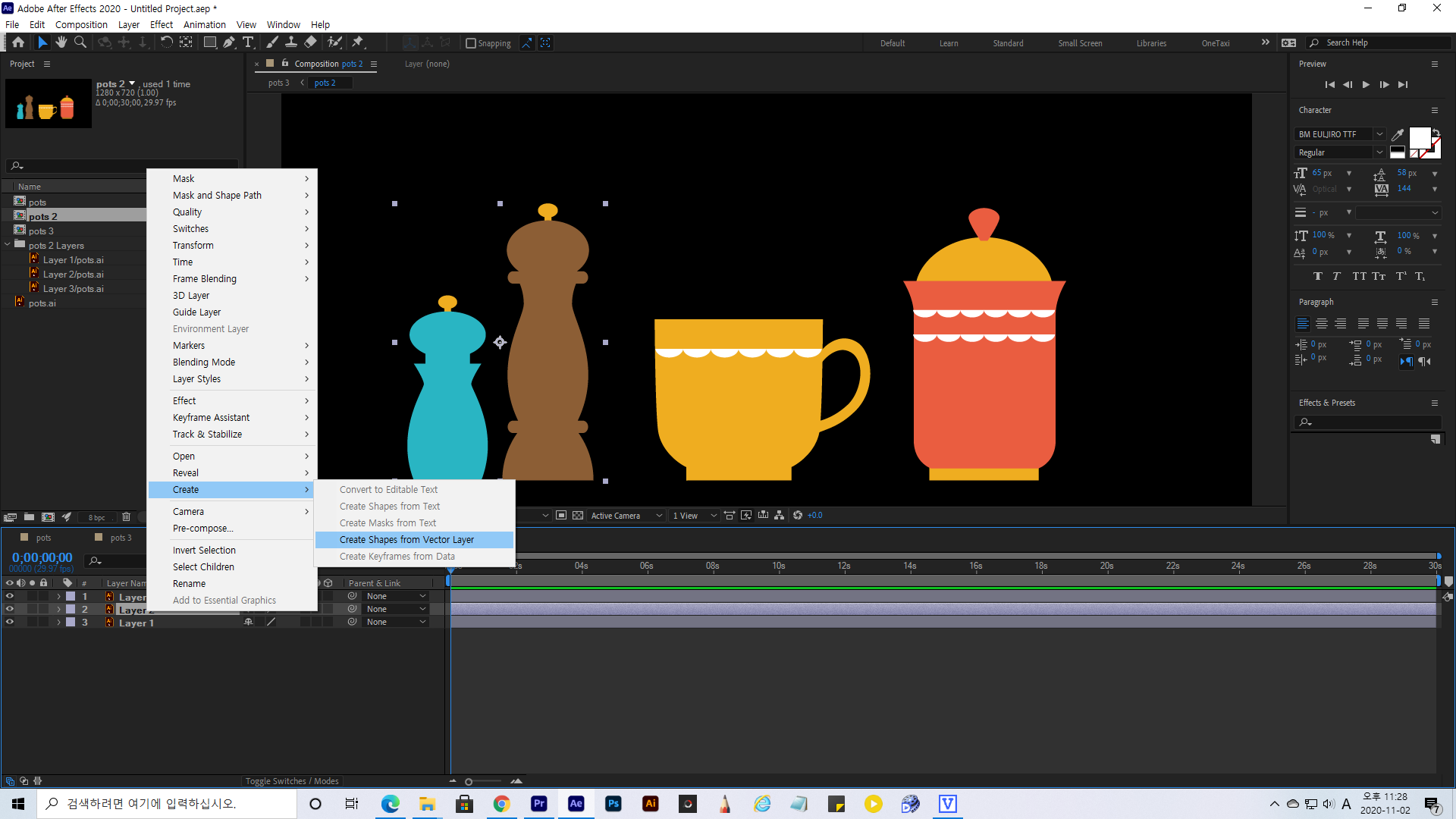1456x819 pixels.
Task: Open Premiere Pro from the taskbar
Action: (x=538, y=804)
